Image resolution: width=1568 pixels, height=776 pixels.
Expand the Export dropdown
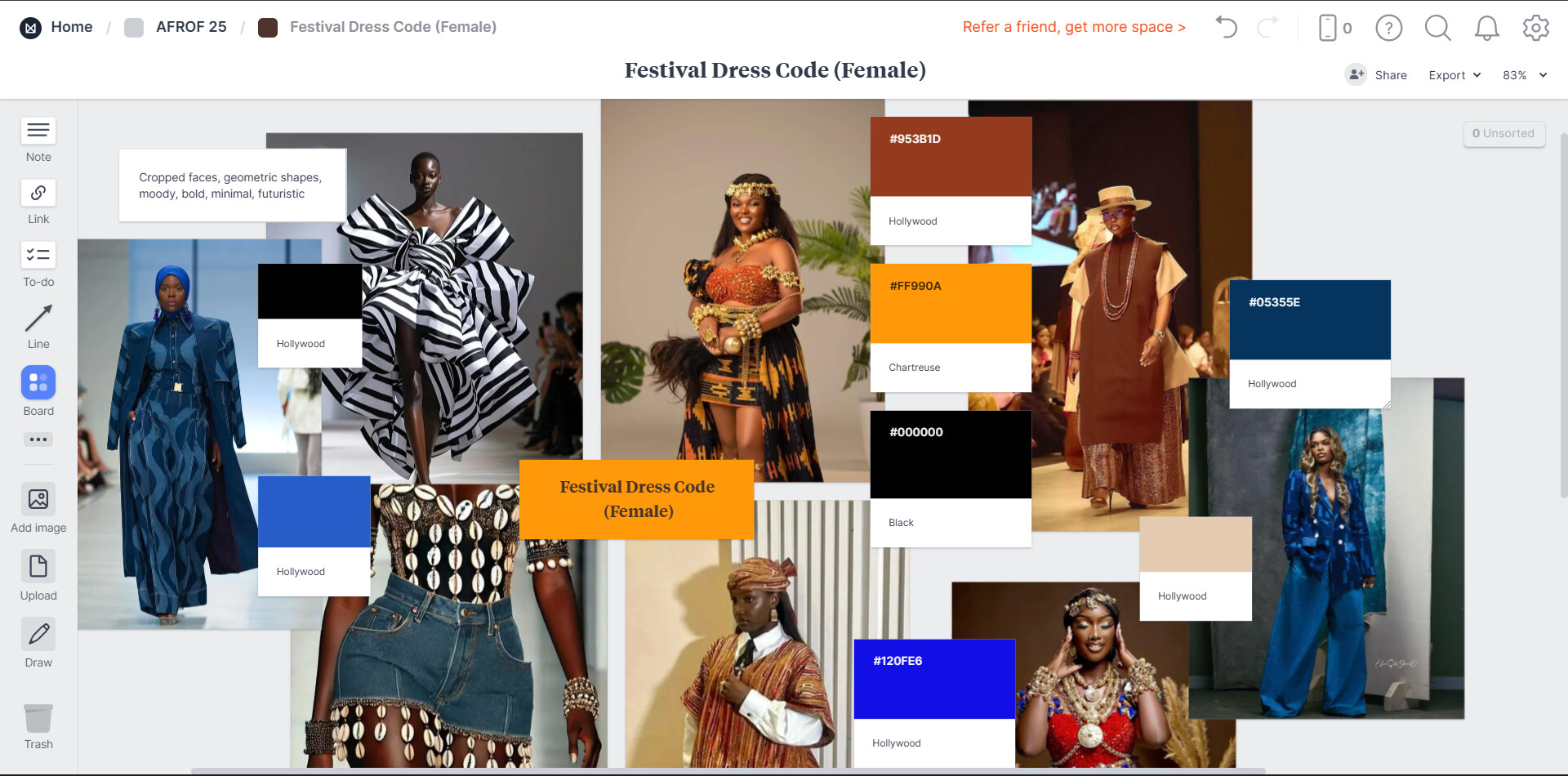pos(1454,75)
